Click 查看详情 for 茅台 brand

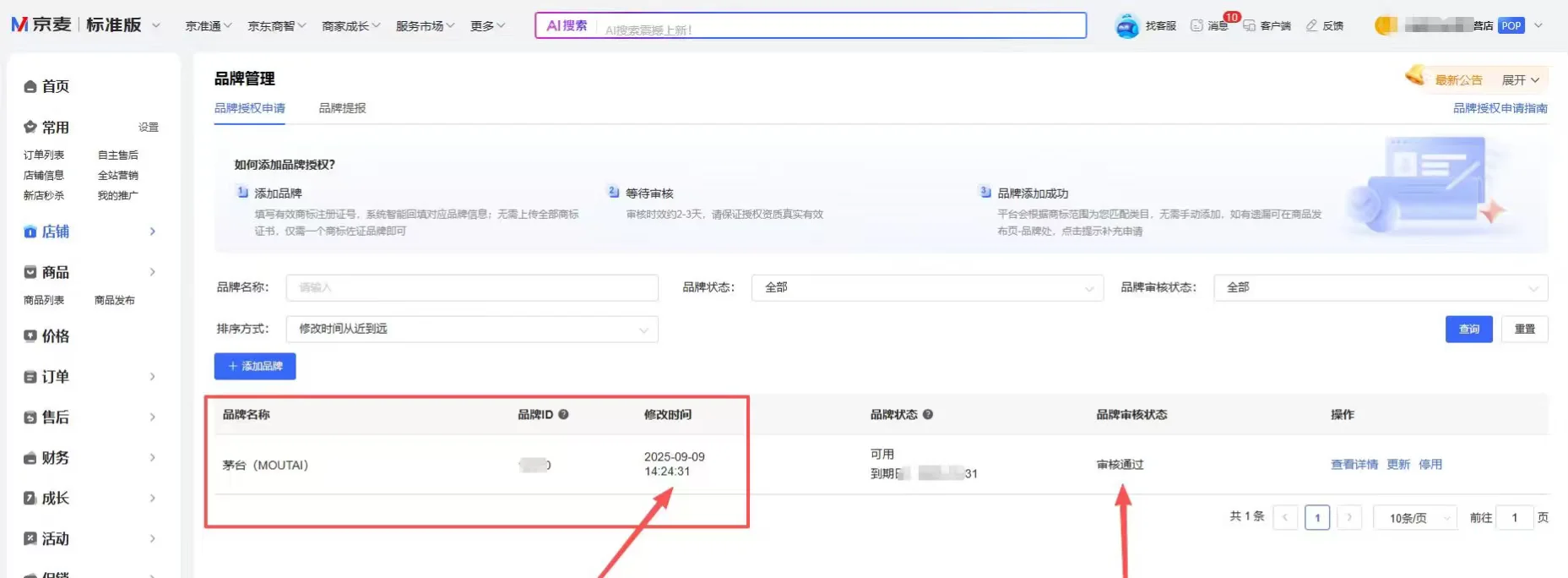coord(1354,465)
